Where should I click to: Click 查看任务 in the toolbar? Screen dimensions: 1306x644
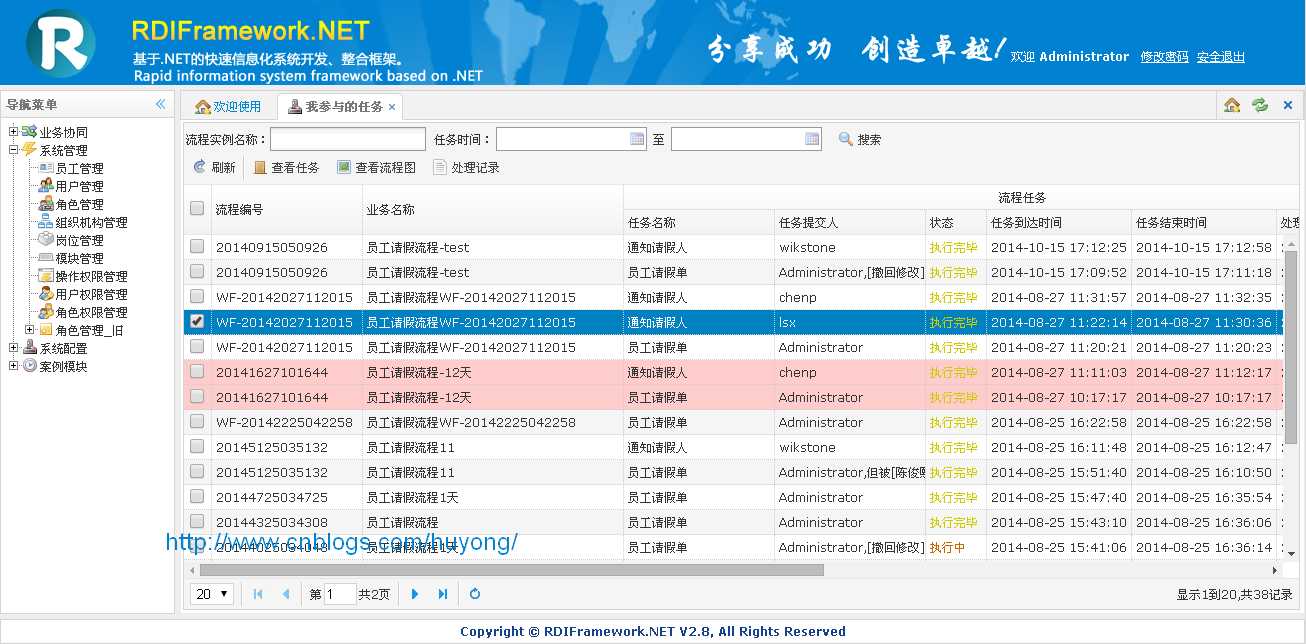point(286,167)
